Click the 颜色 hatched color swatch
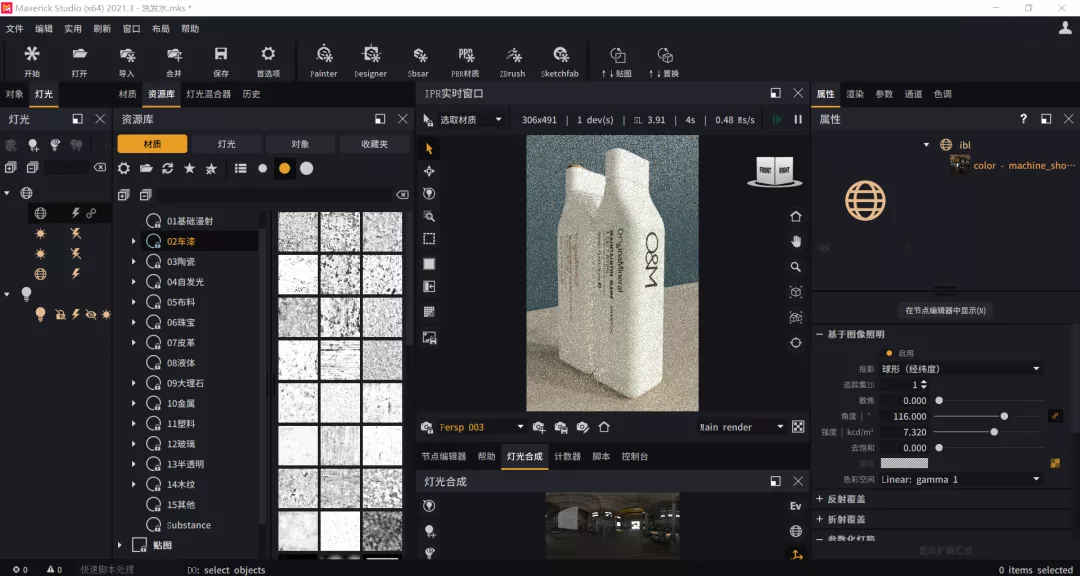Screen dimensions: 1080x576 click(904, 463)
